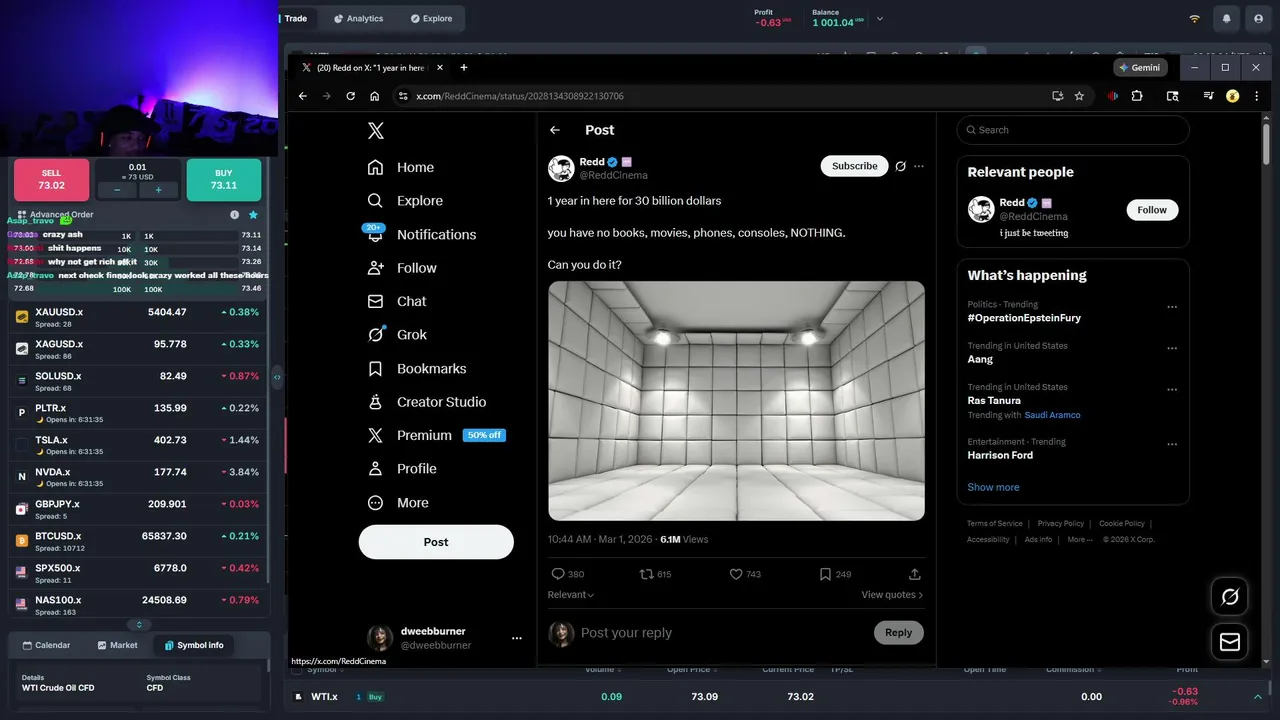Open the Chrome three-dot menu
The width and height of the screenshot is (1280, 720).
click(x=1257, y=96)
